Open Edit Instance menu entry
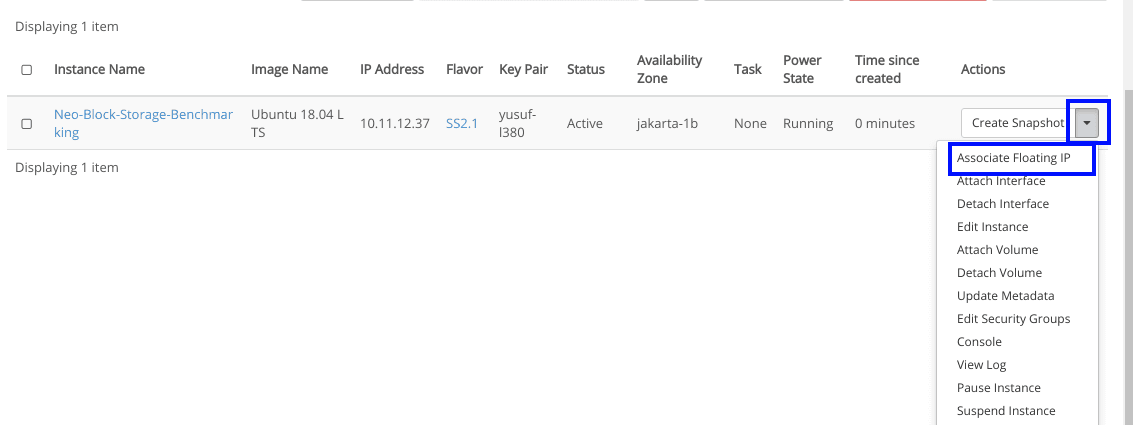Screen dimensions: 1133x425 [992, 227]
